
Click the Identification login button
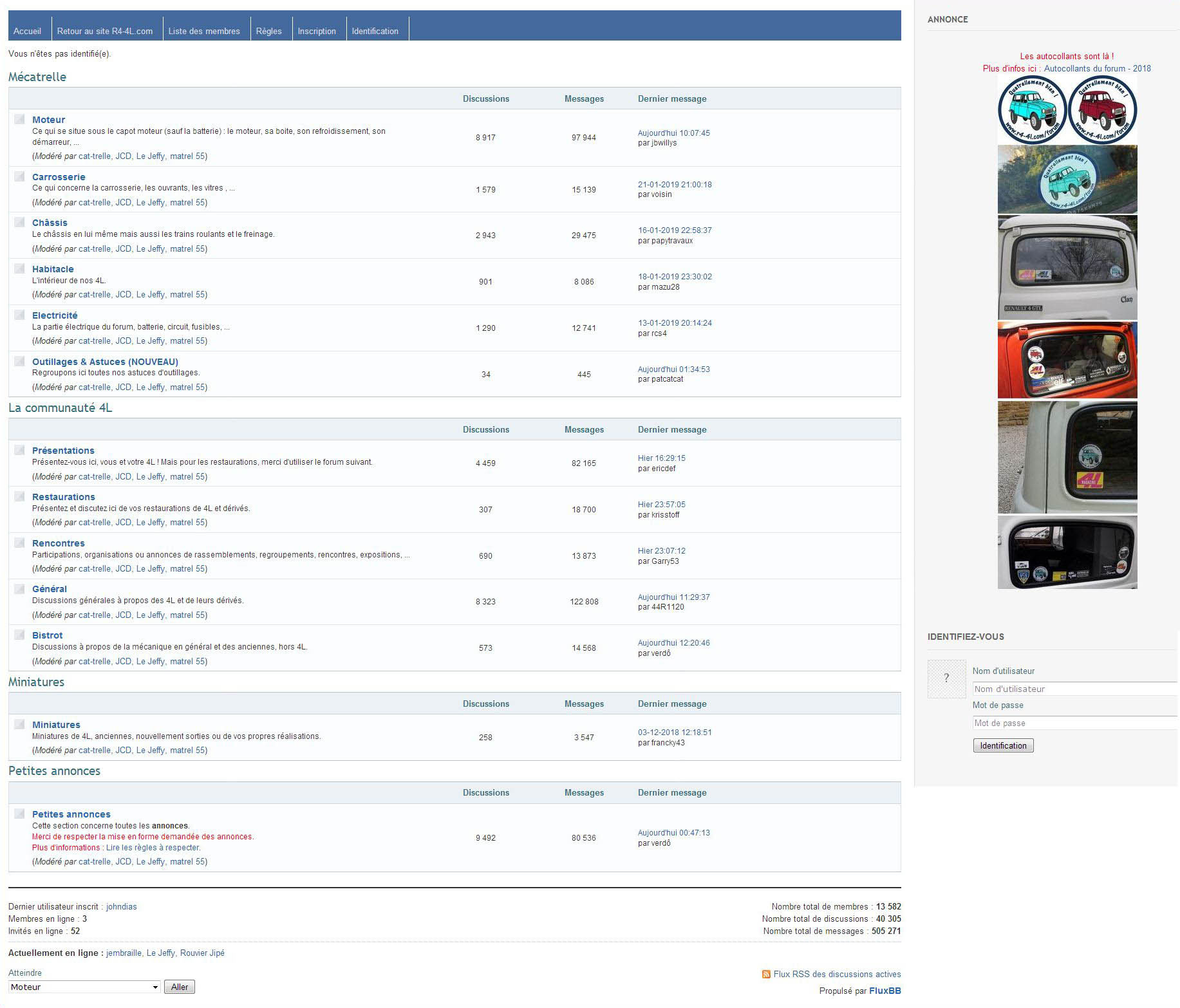pyautogui.click(x=1003, y=745)
